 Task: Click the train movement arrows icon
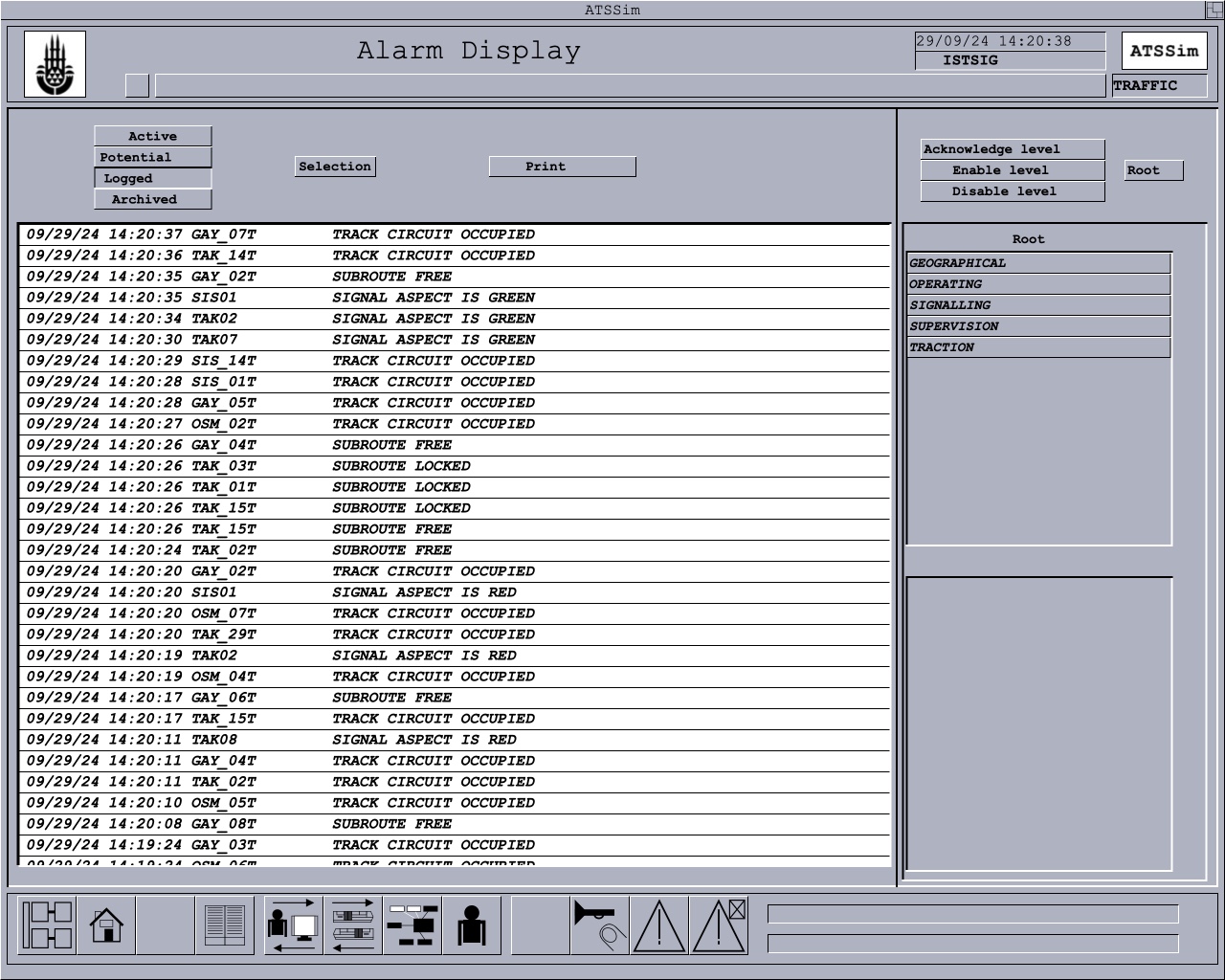pos(353,925)
